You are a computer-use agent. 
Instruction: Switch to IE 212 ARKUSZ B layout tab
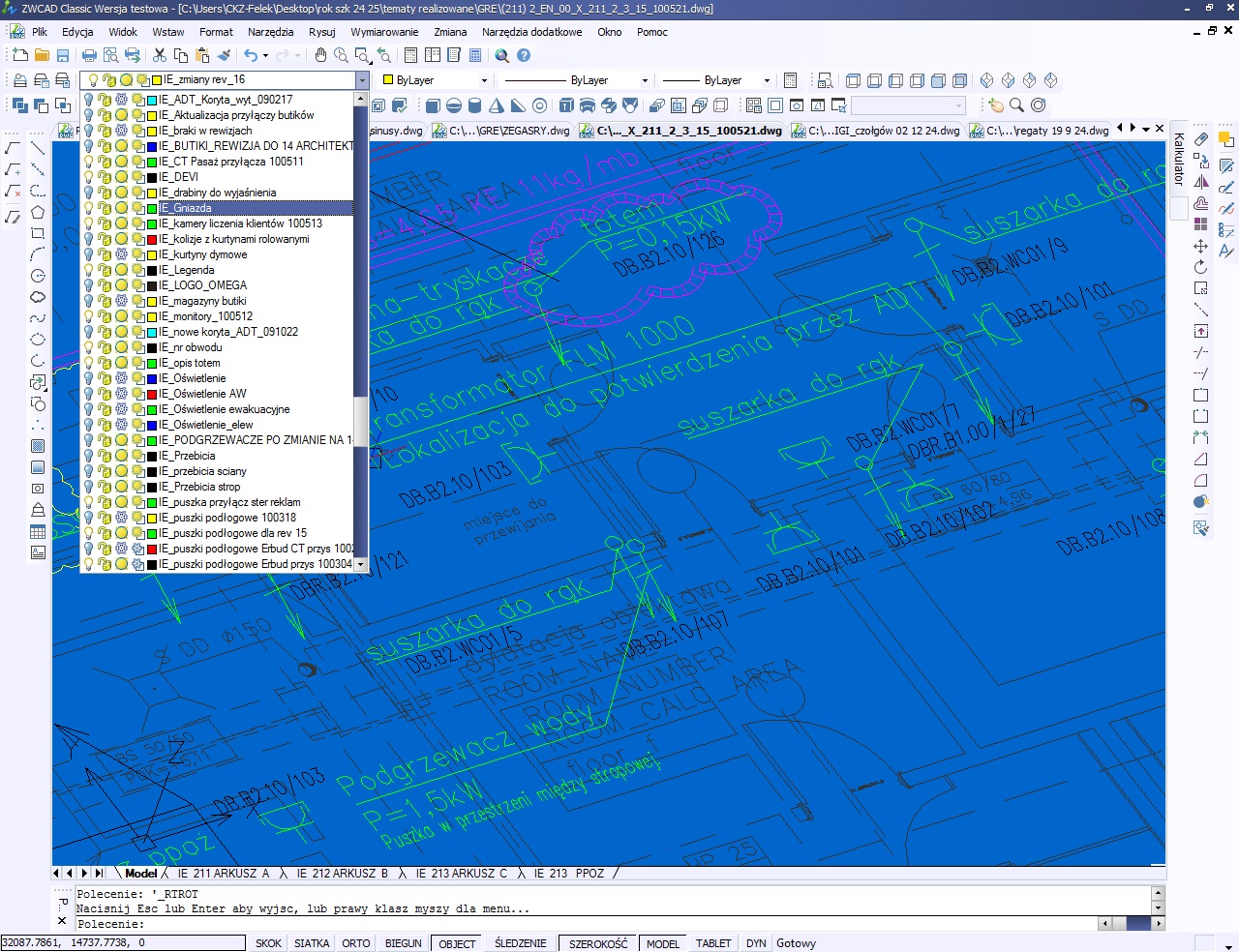[x=342, y=873]
